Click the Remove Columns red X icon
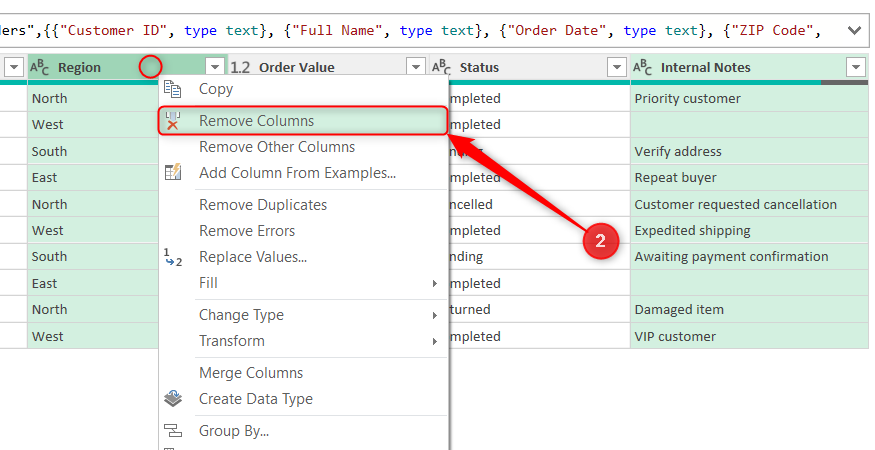Viewport: 875px width, 450px height. point(173,121)
